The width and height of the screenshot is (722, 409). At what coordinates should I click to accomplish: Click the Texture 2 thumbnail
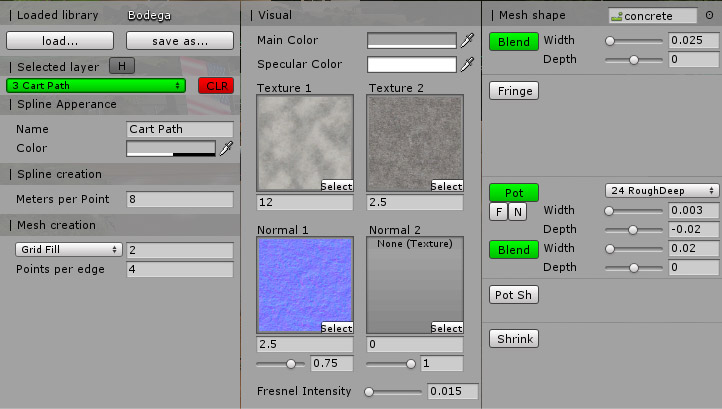point(415,143)
